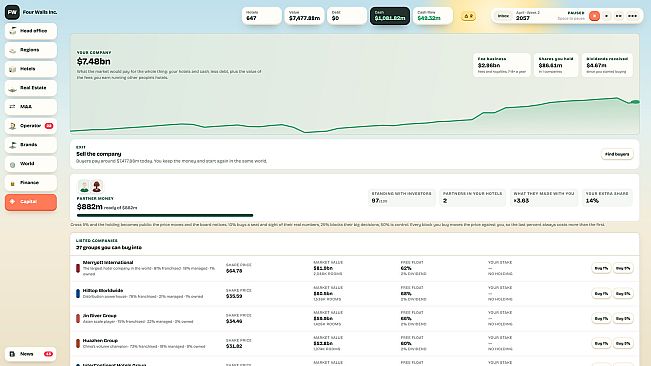
Task: Open the Inbox button
Action: point(503,16)
